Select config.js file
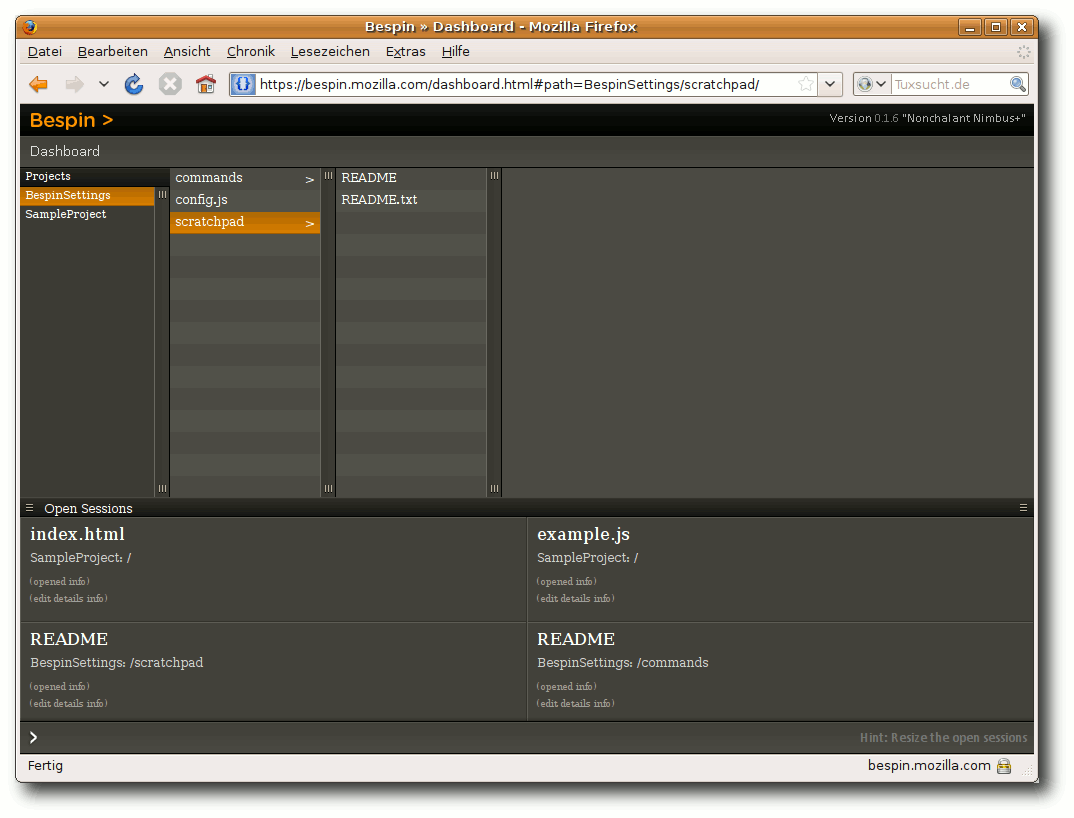Image resolution: width=1074 pixels, height=818 pixels. (x=245, y=199)
